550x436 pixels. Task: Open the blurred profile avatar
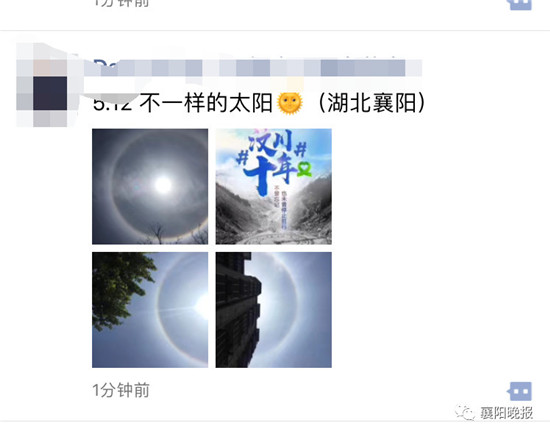42,85
